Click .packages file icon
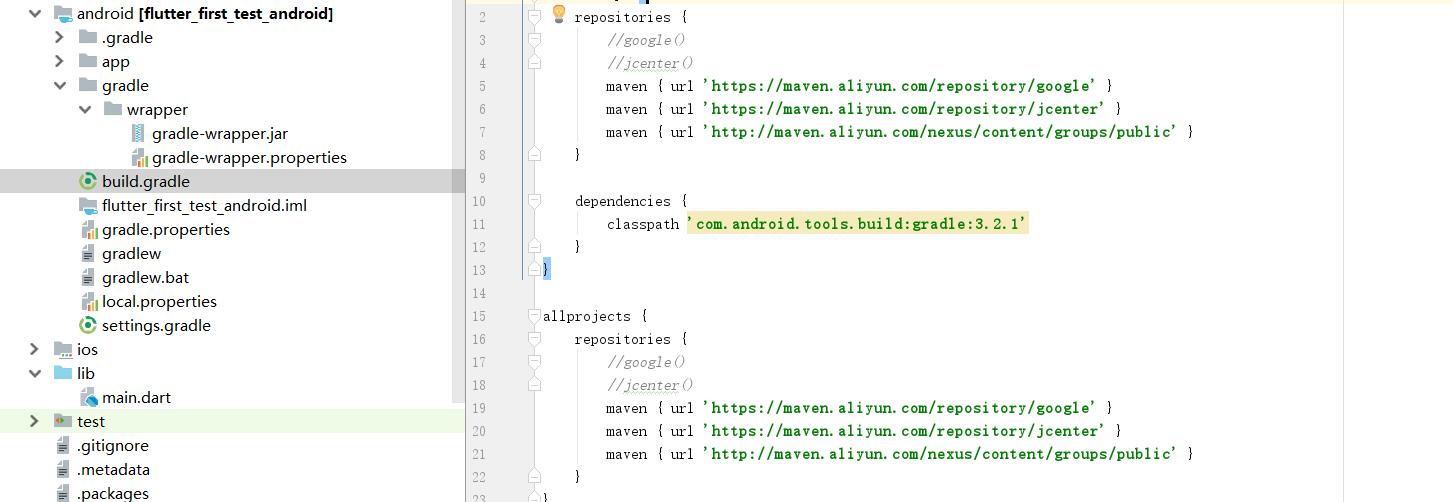This screenshot has width=1453, height=502. [x=63, y=493]
